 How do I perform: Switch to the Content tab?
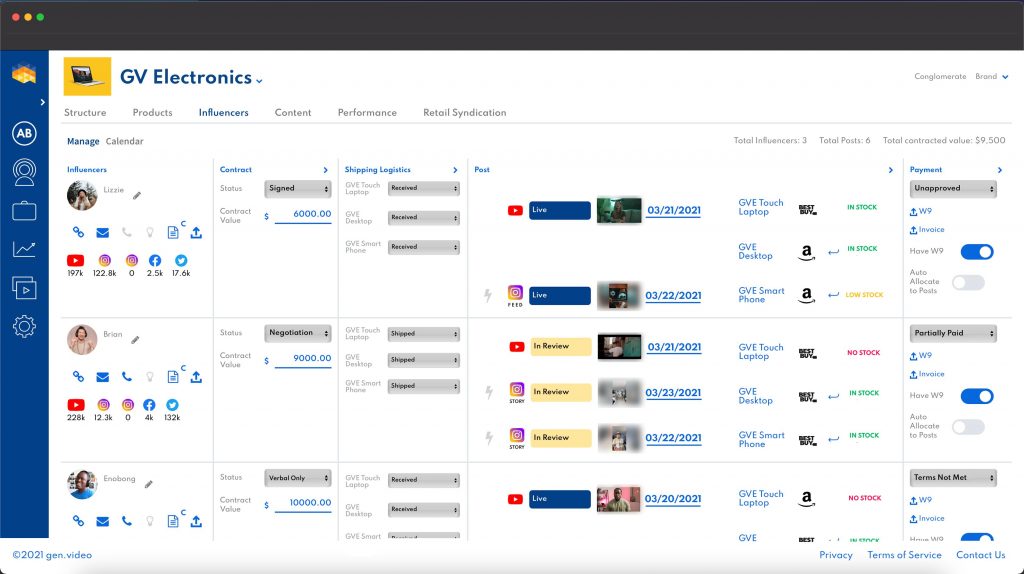tap(293, 112)
